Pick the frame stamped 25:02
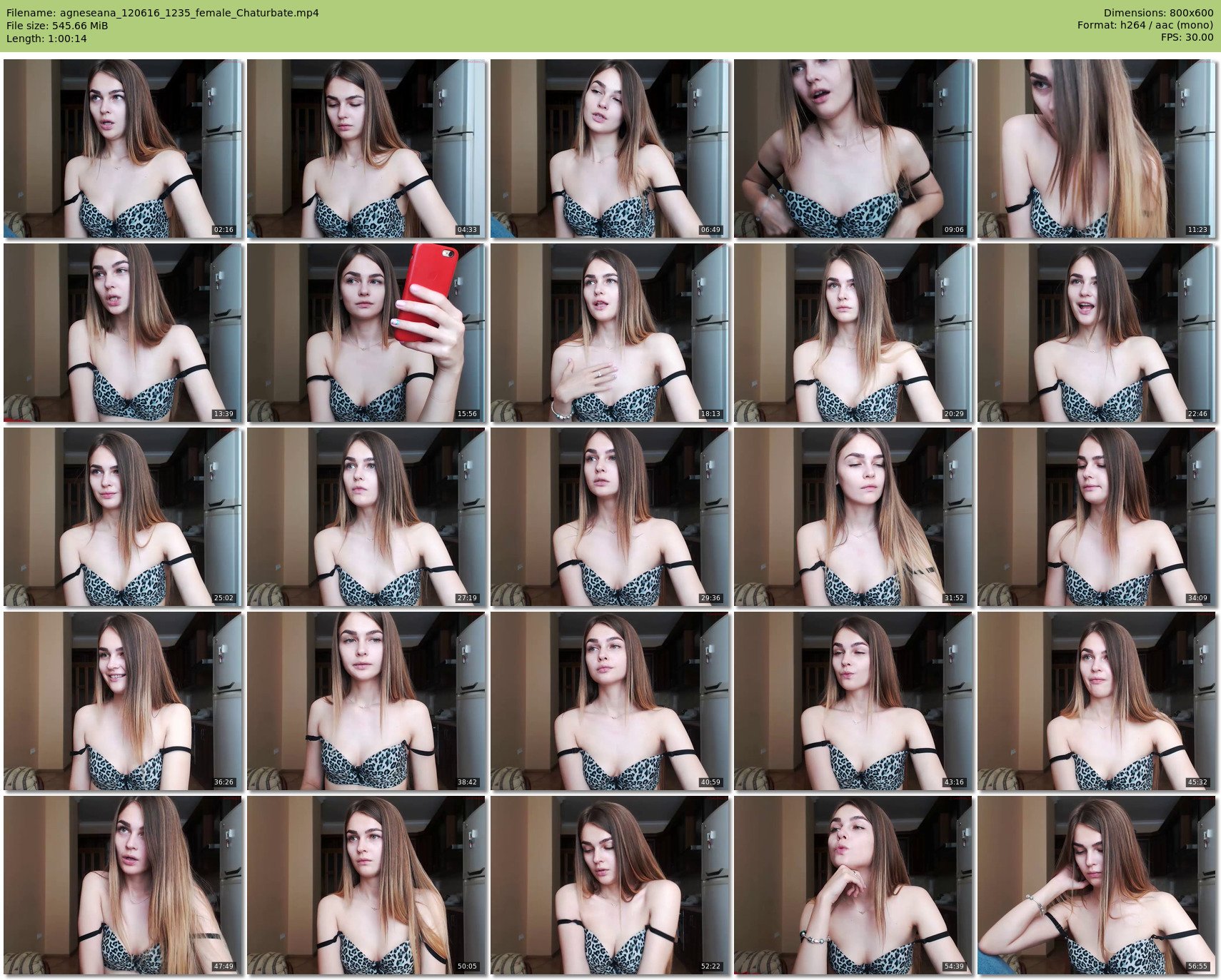Screen dimensions: 1221x980 [x=123, y=517]
